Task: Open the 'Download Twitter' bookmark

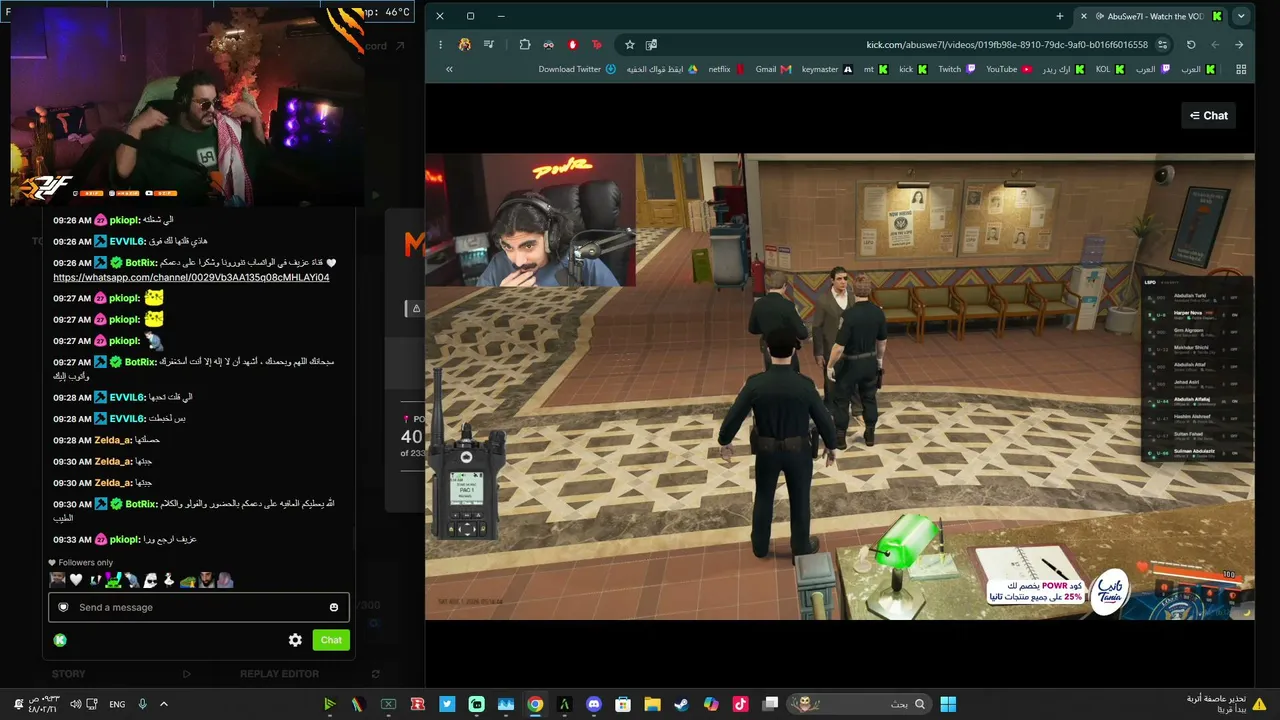Action: 577,69
